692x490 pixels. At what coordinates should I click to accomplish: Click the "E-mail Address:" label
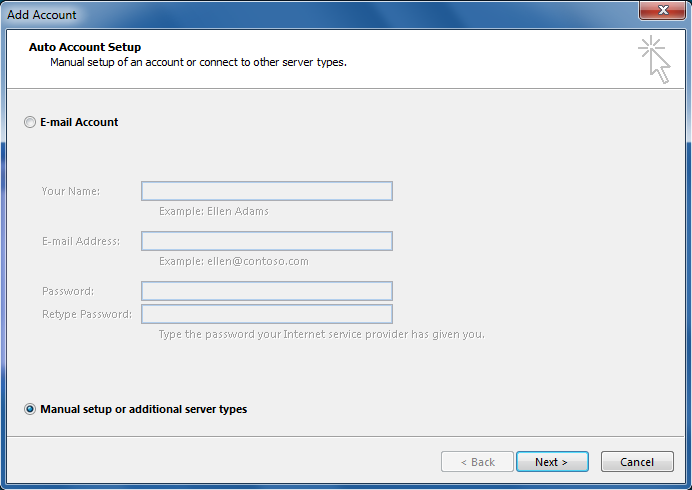point(81,241)
